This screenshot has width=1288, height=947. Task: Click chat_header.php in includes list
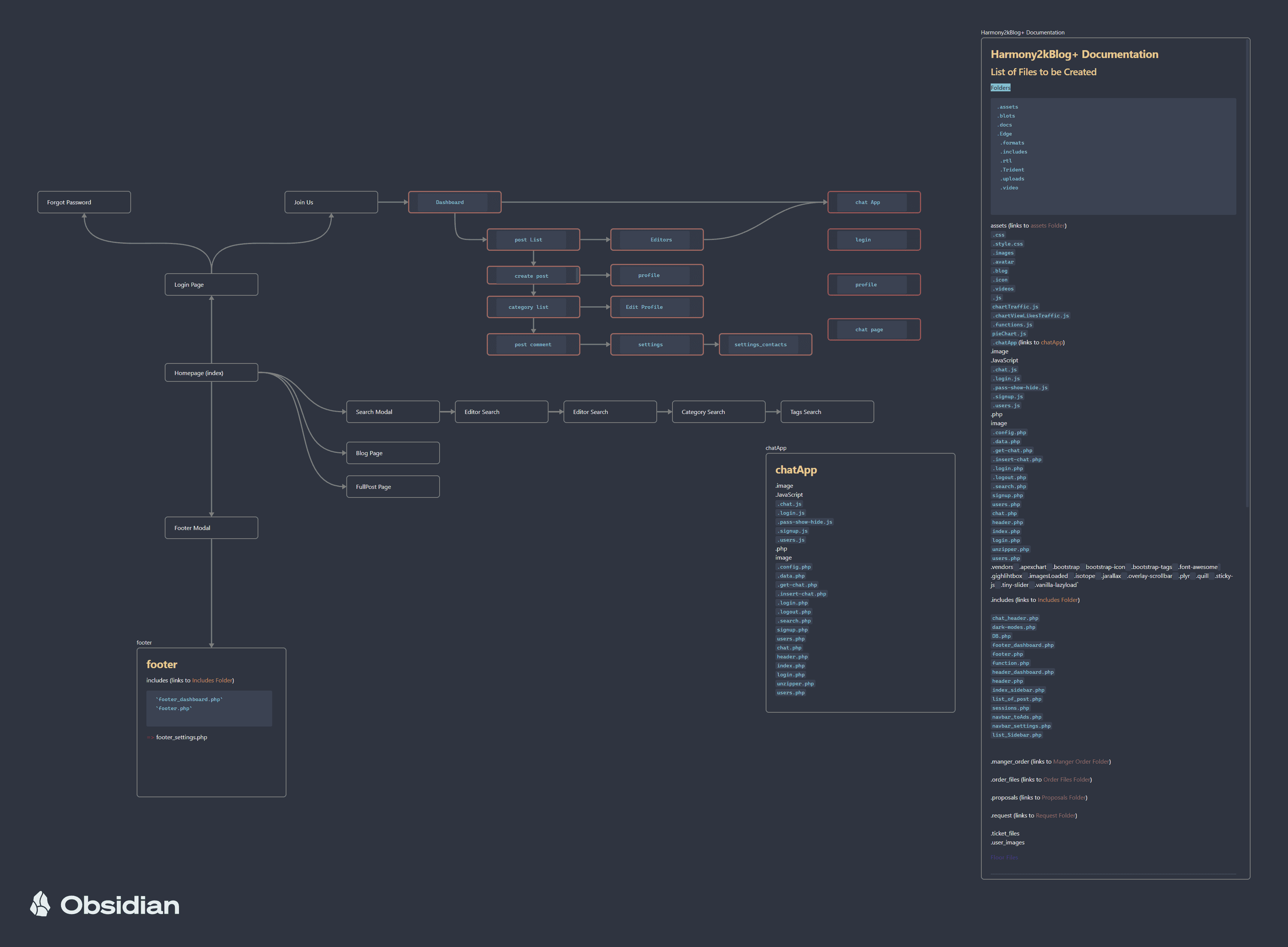point(1015,618)
